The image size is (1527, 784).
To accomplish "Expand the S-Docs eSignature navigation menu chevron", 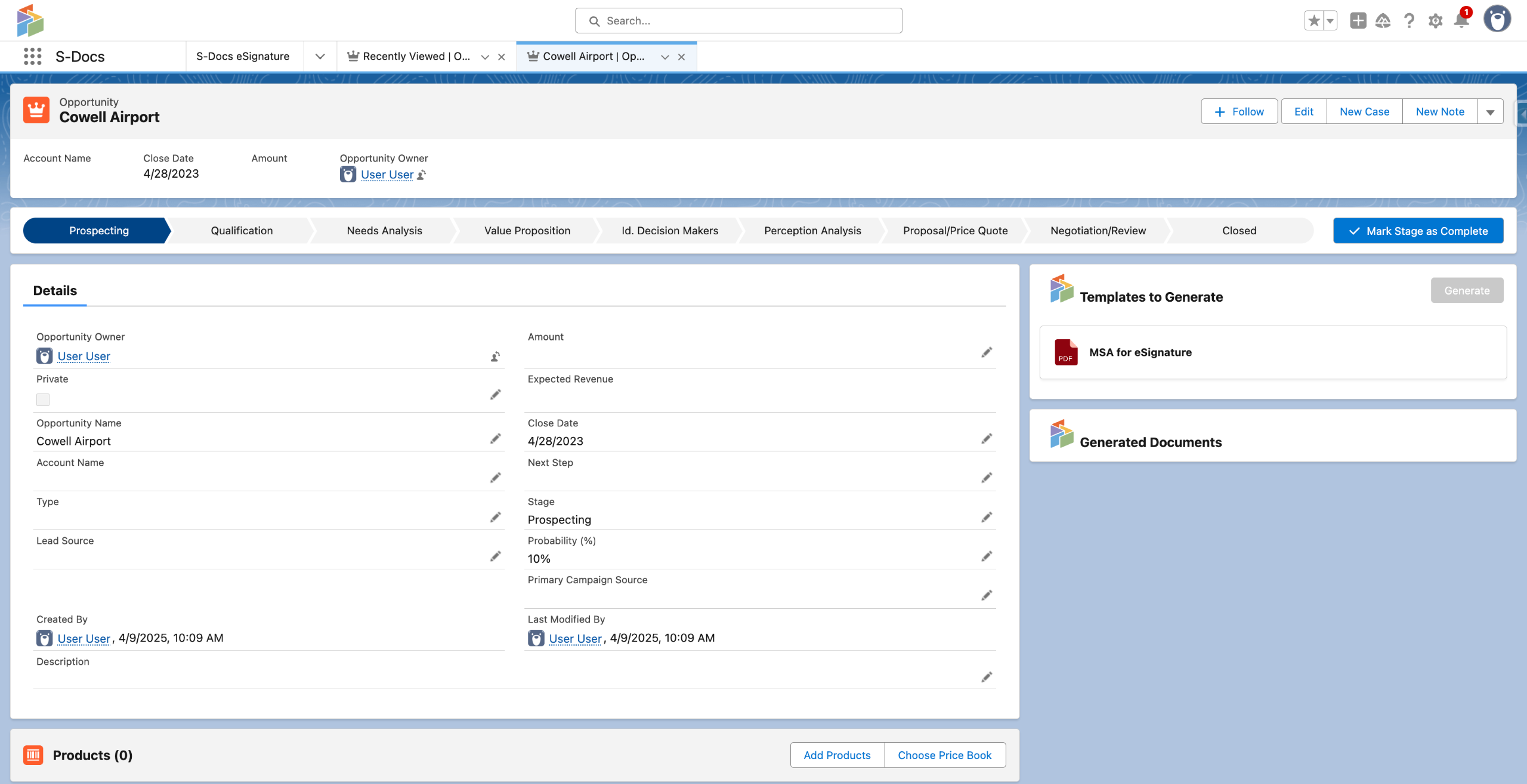I will click(x=320, y=57).
